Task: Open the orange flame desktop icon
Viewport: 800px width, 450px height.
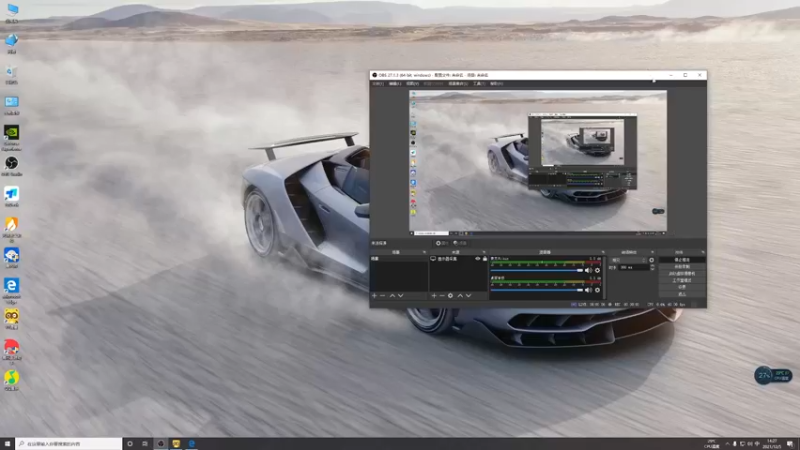Action: tap(11, 230)
